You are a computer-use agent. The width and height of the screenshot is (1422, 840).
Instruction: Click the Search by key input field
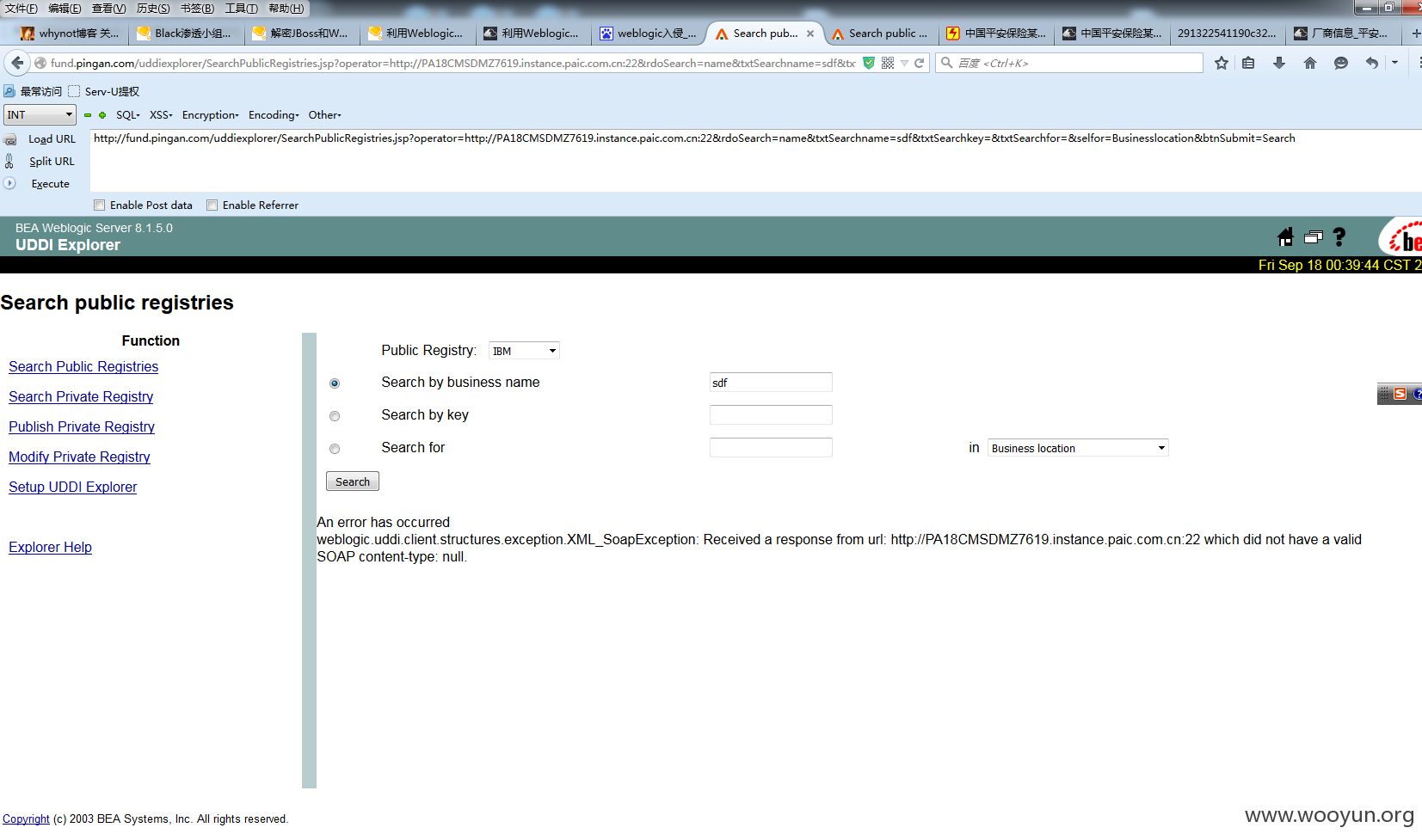(771, 415)
